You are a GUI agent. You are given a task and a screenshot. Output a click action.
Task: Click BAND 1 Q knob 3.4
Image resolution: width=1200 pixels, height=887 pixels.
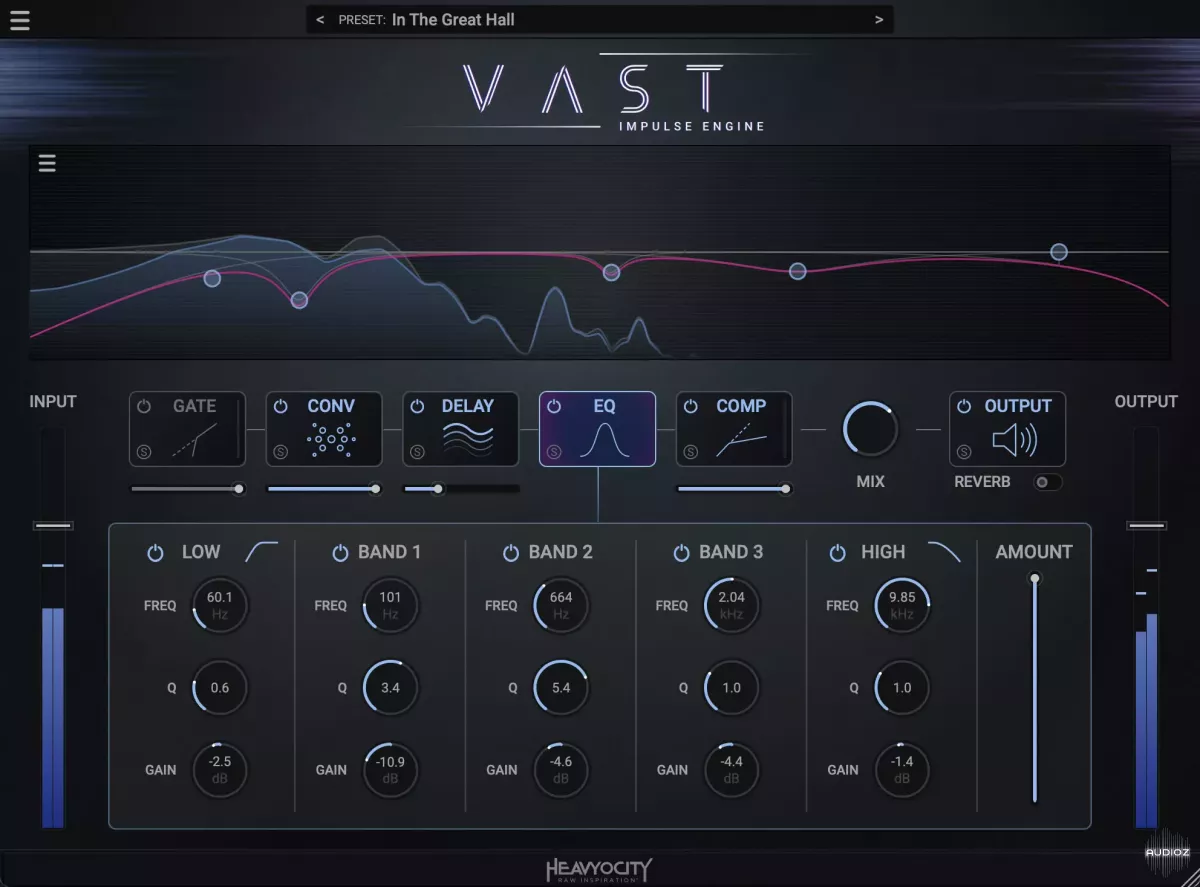[390, 688]
